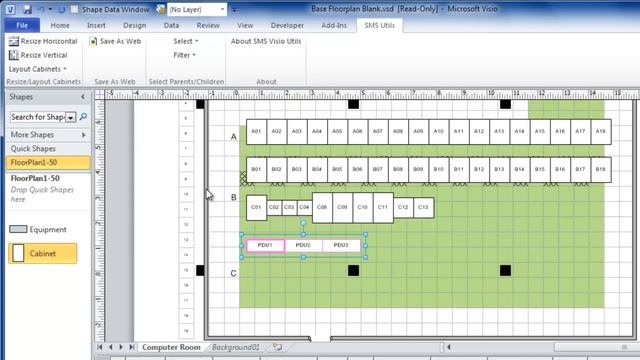Select the SMS Utils ribbon tab
The image size is (640, 360).
click(x=380, y=25)
